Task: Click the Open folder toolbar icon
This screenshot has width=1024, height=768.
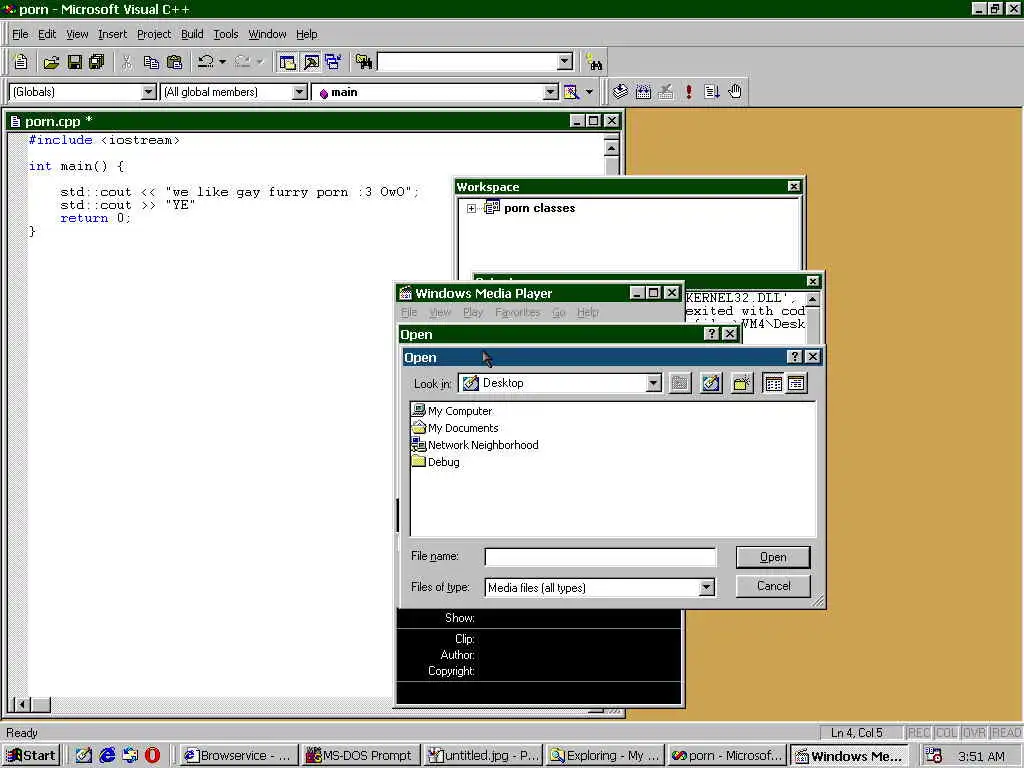Action: click(x=51, y=62)
